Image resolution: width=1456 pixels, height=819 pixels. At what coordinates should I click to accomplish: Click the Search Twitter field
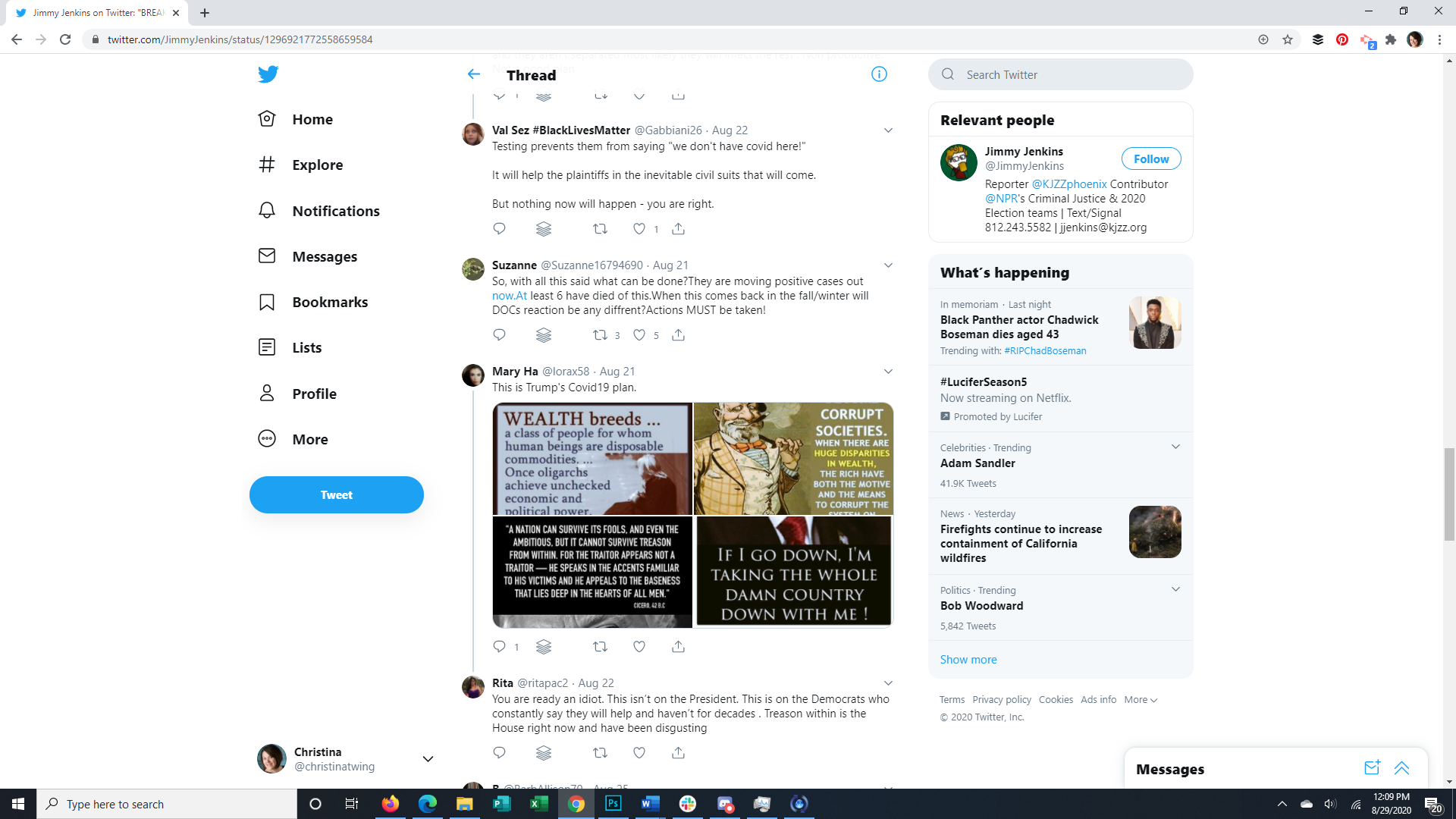click(x=1062, y=74)
